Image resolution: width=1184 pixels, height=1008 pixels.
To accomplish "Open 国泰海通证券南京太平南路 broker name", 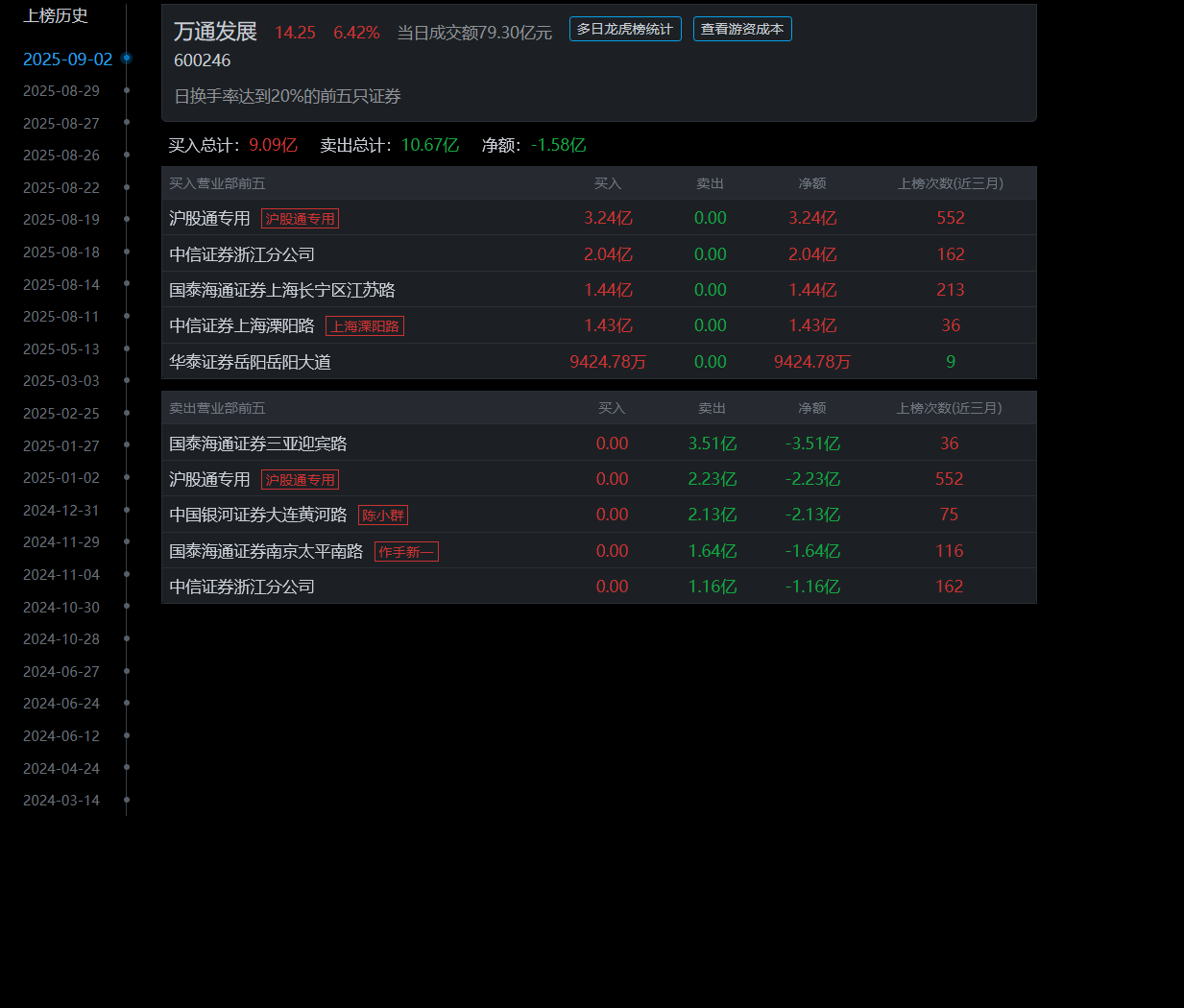I will pyautogui.click(x=266, y=551).
